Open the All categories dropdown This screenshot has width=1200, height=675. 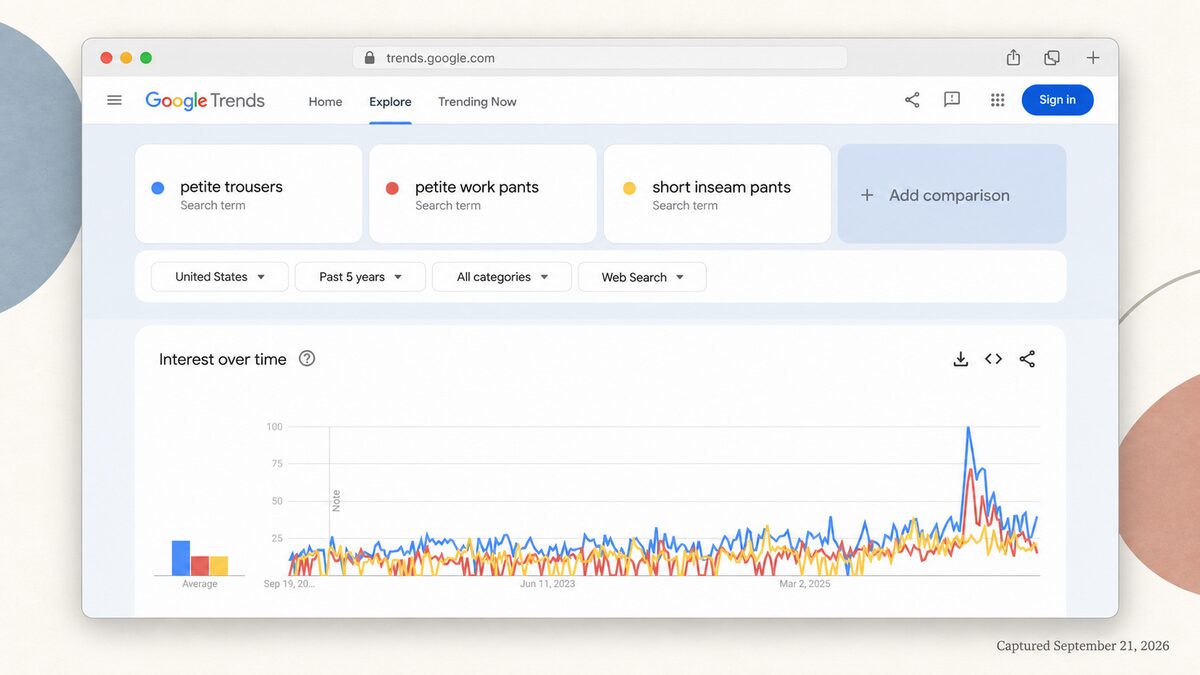[x=502, y=277]
